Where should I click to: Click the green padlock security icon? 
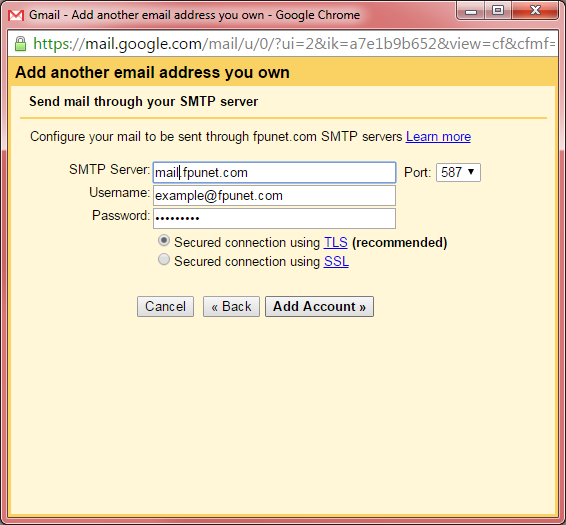[21, 44]
